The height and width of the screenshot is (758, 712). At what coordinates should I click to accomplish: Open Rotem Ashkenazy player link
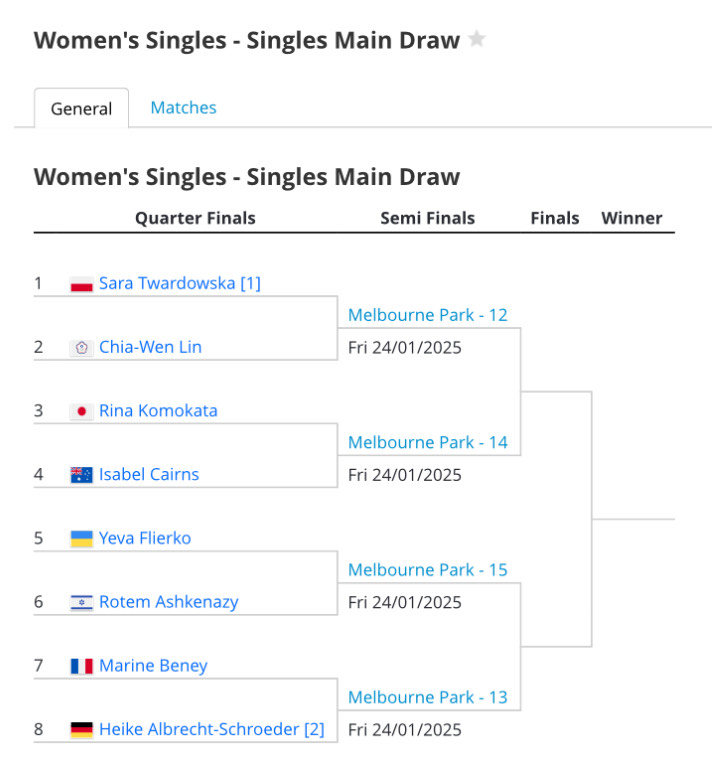pyautogui.click(x=169, y=602)
